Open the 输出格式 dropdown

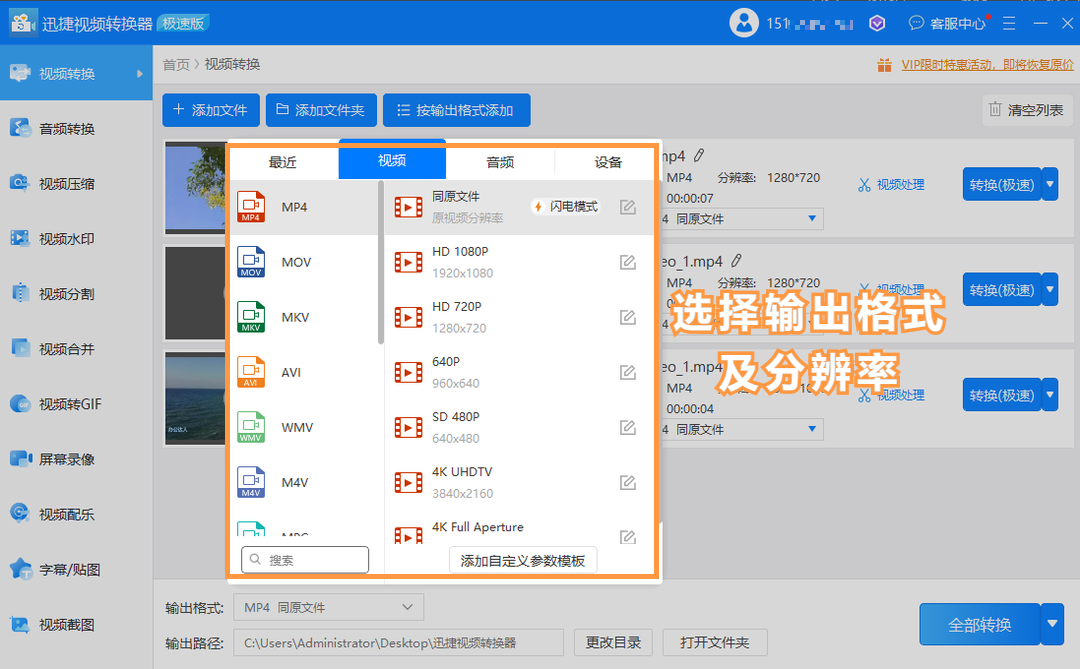[x=329, y=607]
